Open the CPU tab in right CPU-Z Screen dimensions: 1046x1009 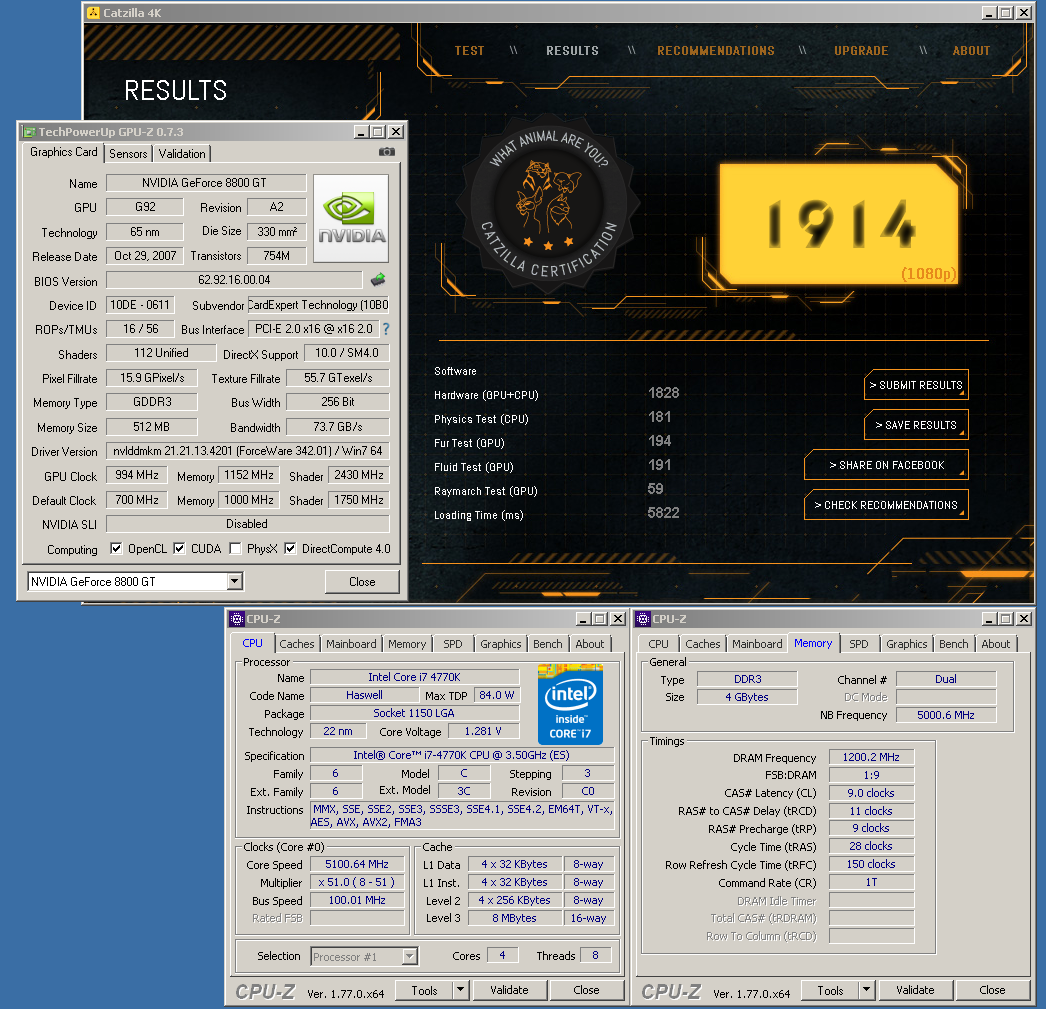(x=658, y=644)
